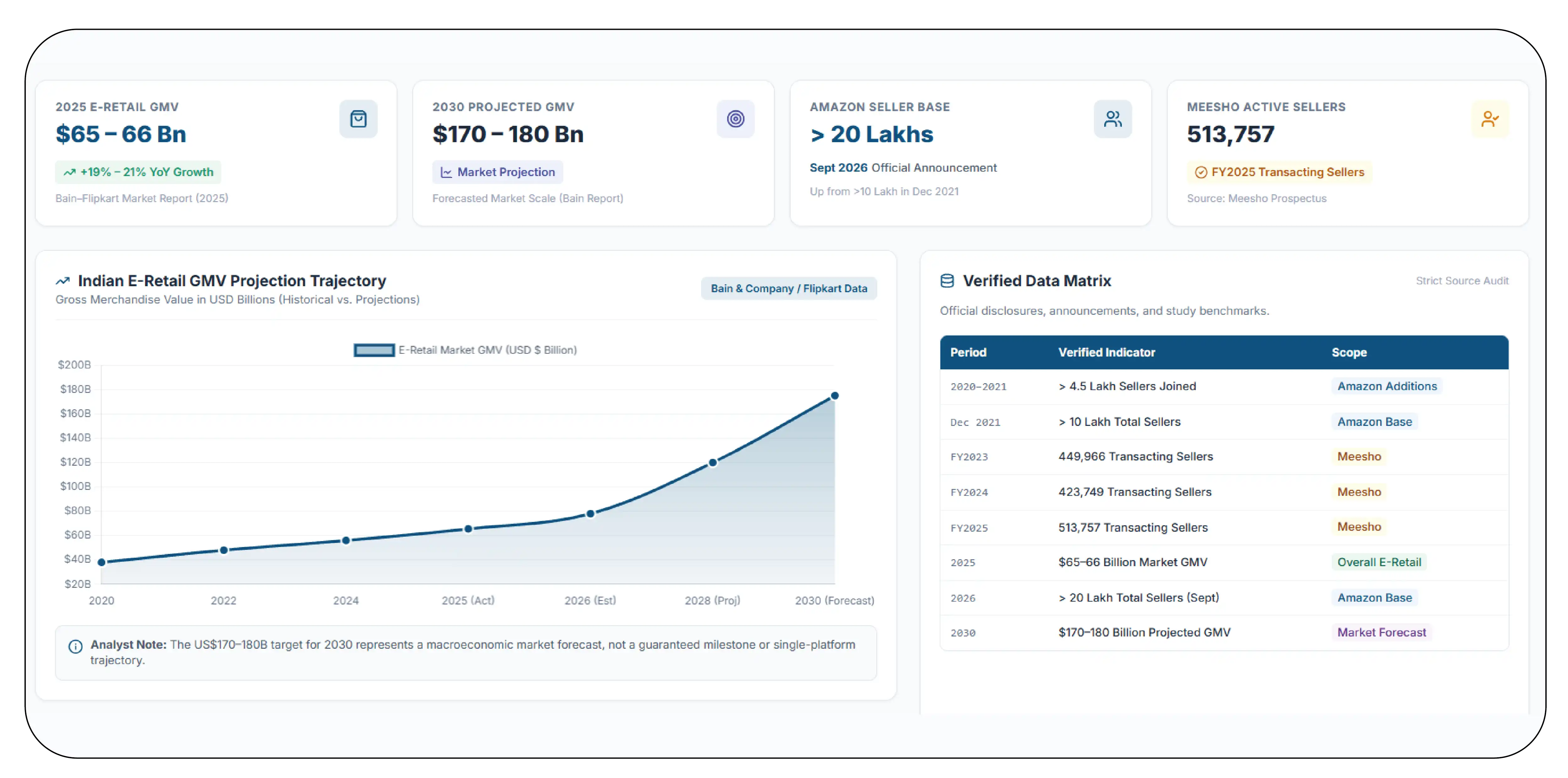Viewport: 1568px width, 778px height.
Task: Click the users icon on Amazon Seller Base card
Action: (1113, 119)
